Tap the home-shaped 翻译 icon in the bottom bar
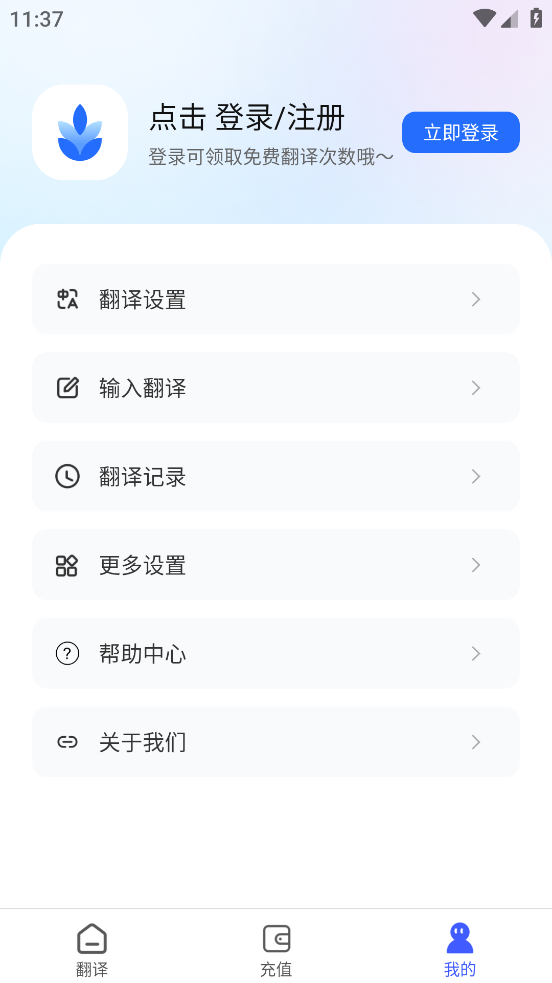Viewport: 552px width, 983px height. pyautogui.click(x=92, y=938)
